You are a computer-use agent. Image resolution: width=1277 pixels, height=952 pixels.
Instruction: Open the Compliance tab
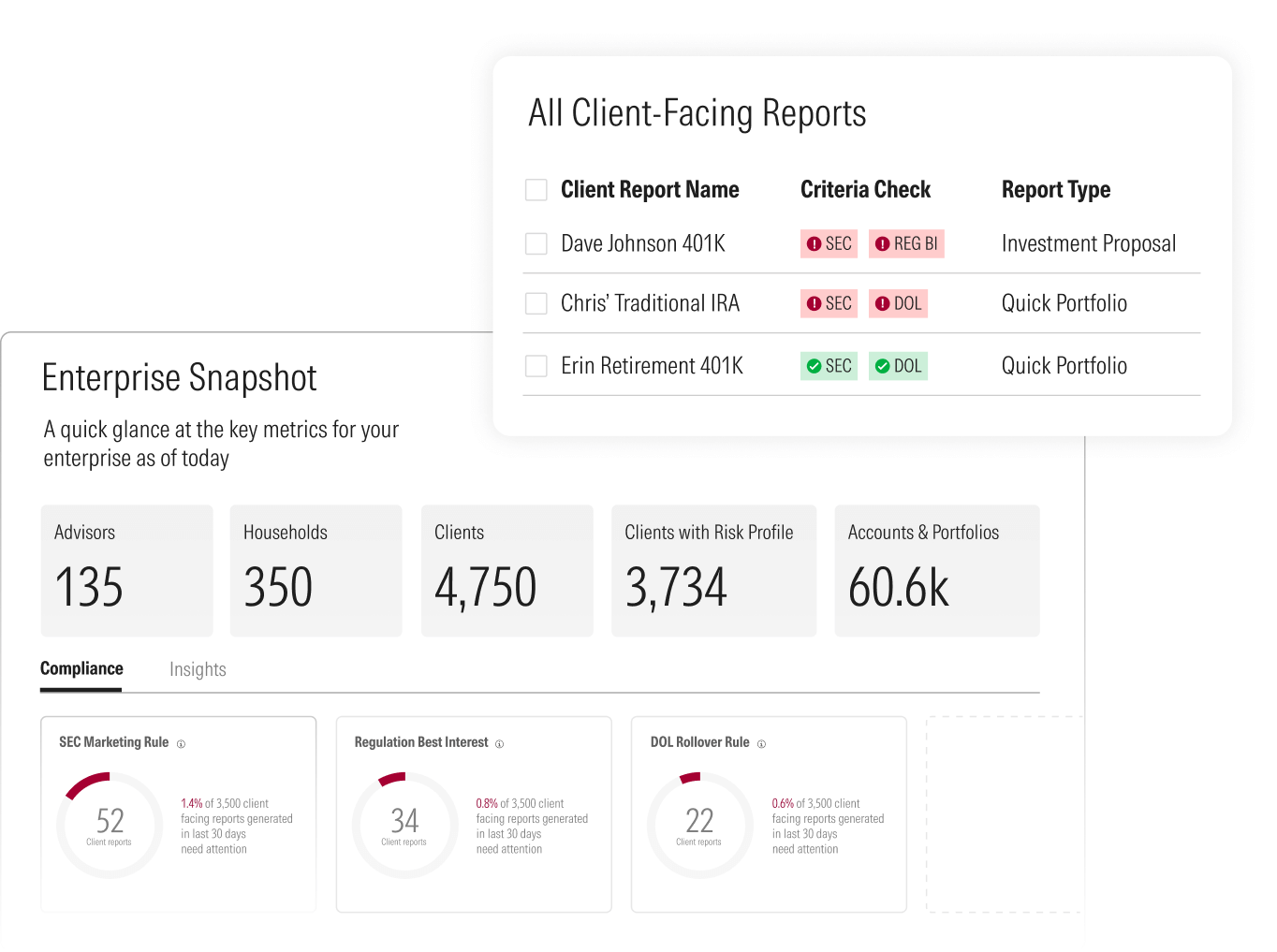pos(81,668)
